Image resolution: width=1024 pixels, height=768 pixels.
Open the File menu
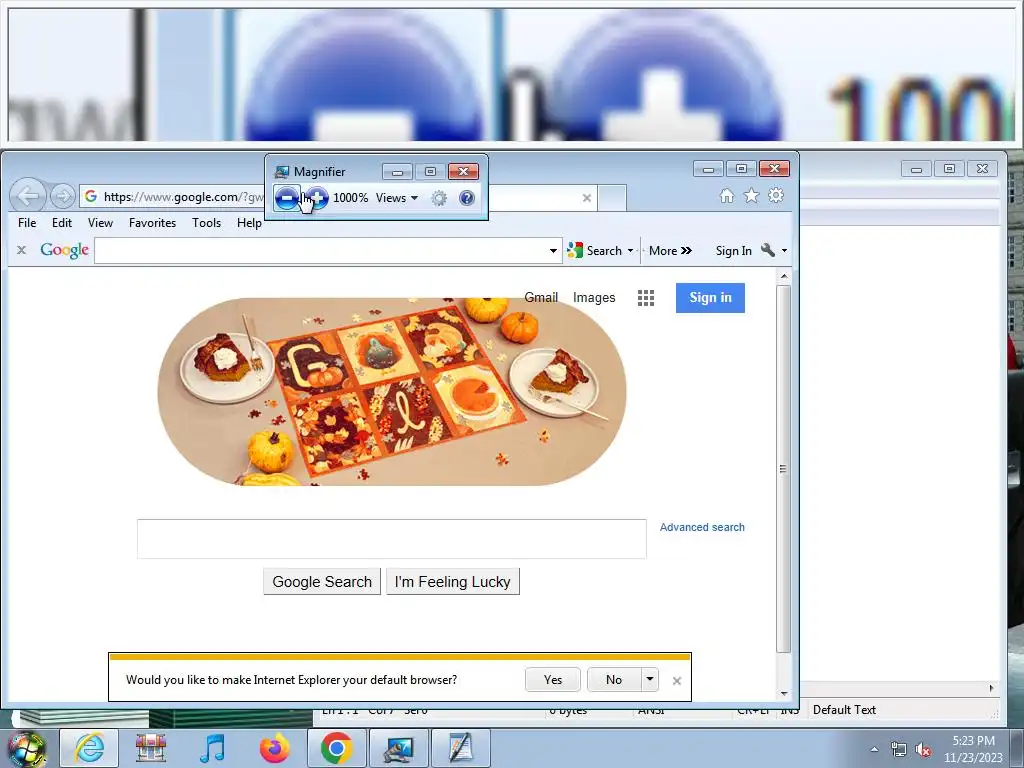(x=27, y=223)
